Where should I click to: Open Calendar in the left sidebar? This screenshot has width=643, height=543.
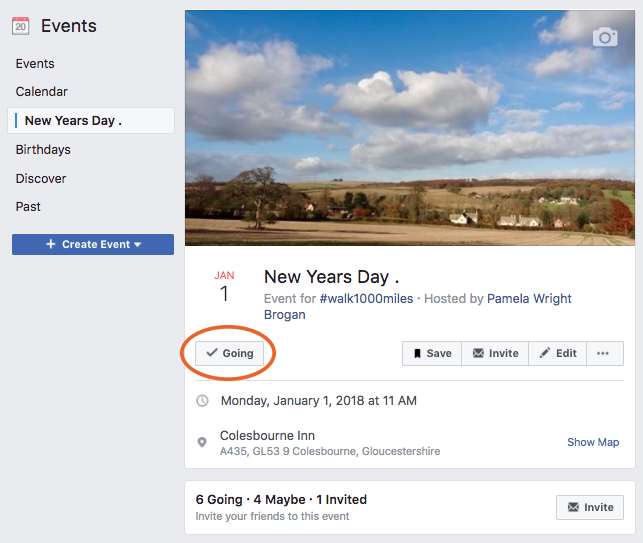(x=41, y=91)
